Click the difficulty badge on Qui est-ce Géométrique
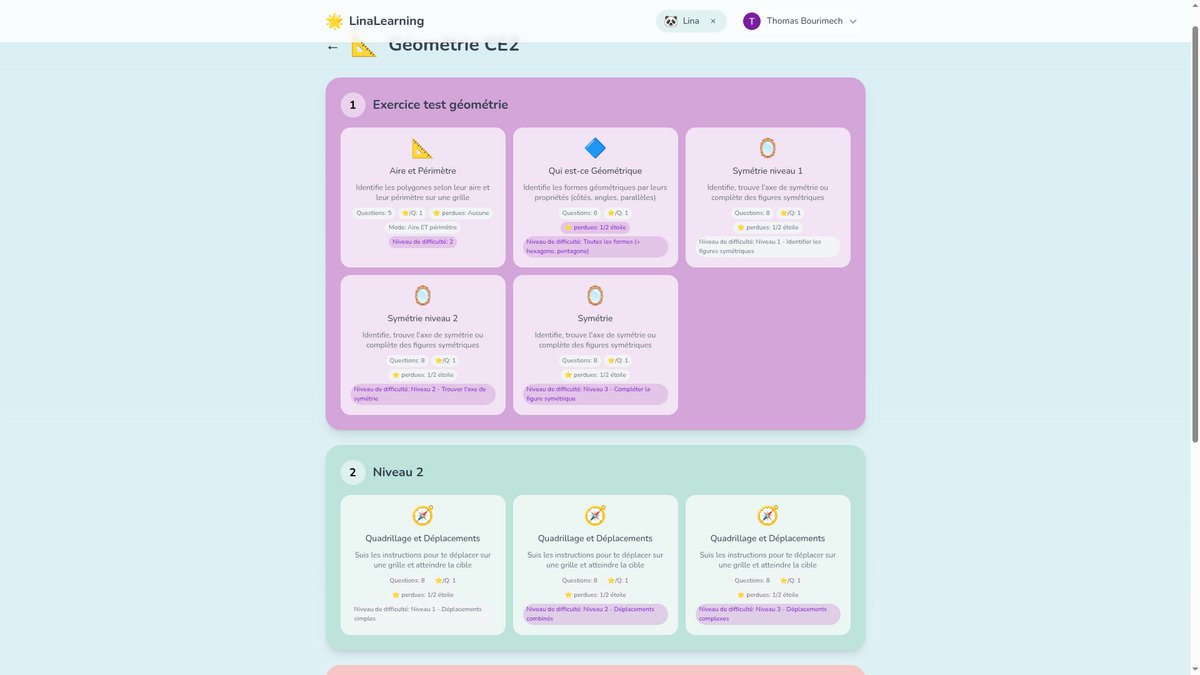Screen dimensions: 1200x675 (595, 245)
